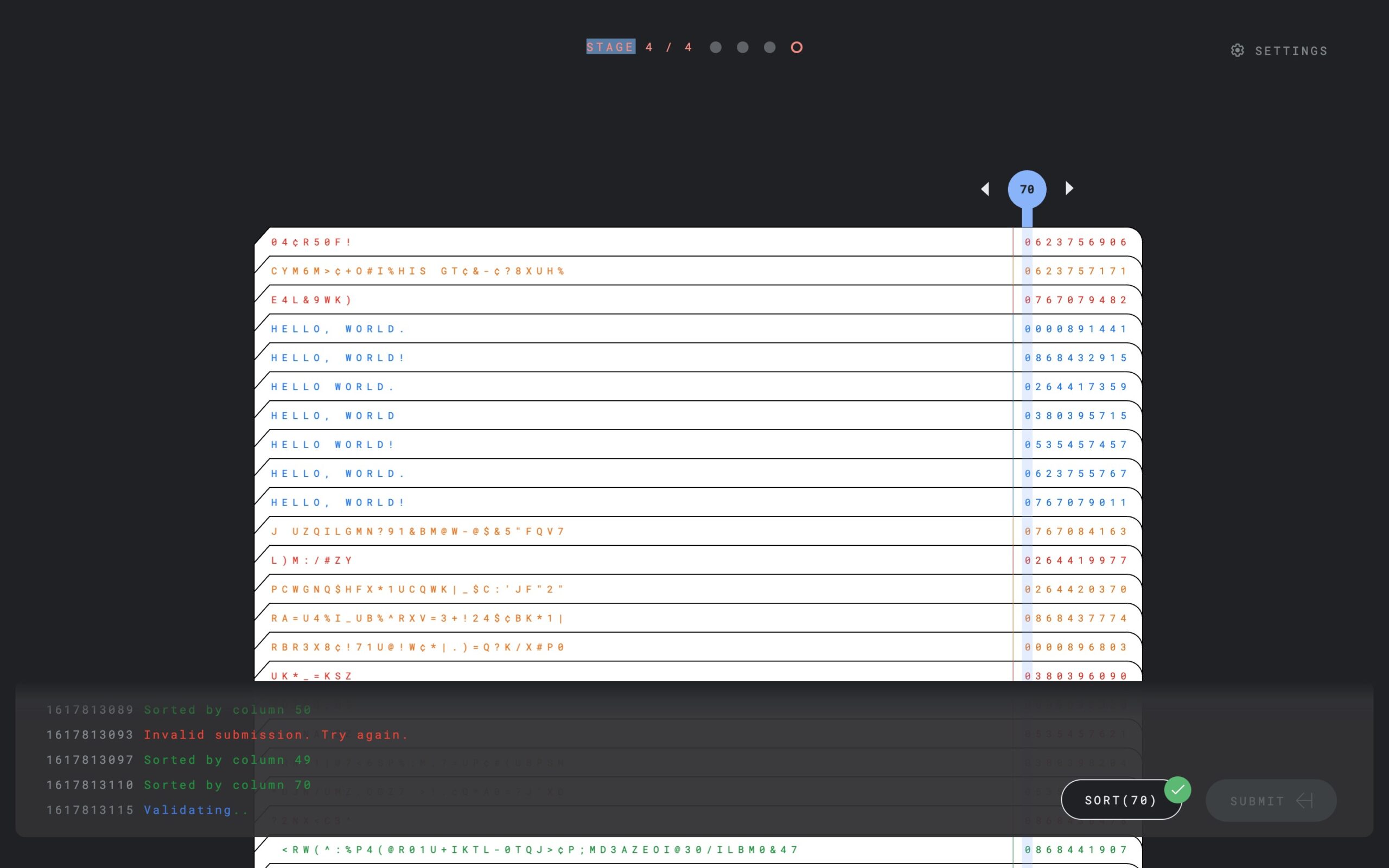Click the Submit enter-arrow icon

(1304, 801)
